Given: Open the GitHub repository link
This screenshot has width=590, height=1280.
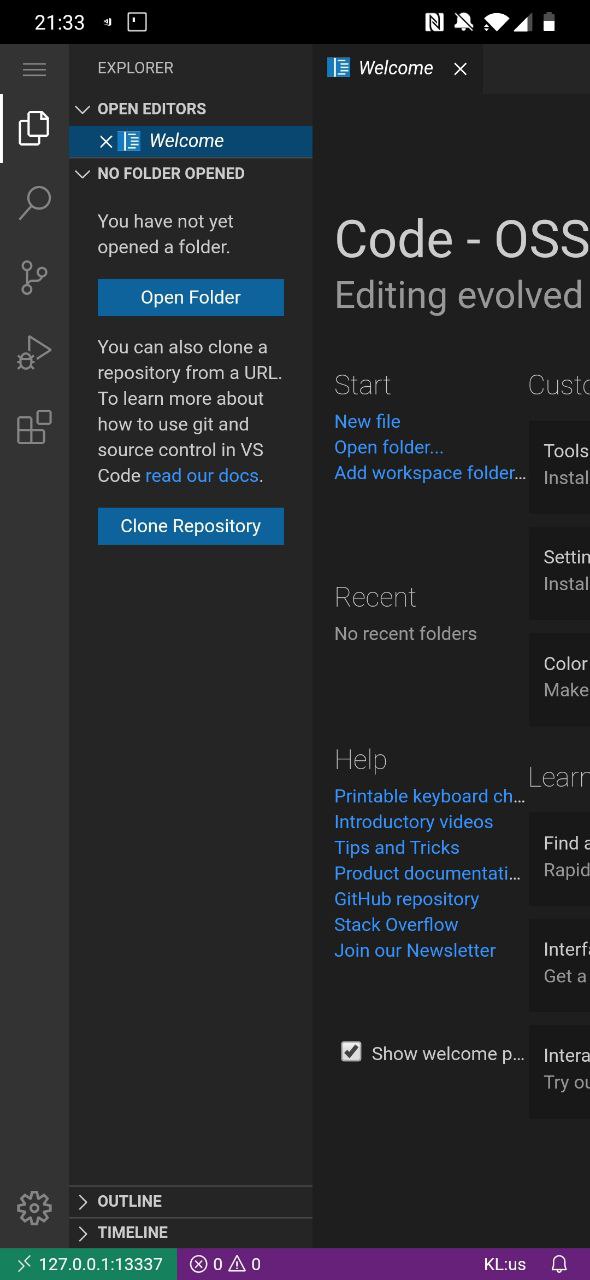Looking at the screenshot, I should pyautogui.click(x=406, y=899).
